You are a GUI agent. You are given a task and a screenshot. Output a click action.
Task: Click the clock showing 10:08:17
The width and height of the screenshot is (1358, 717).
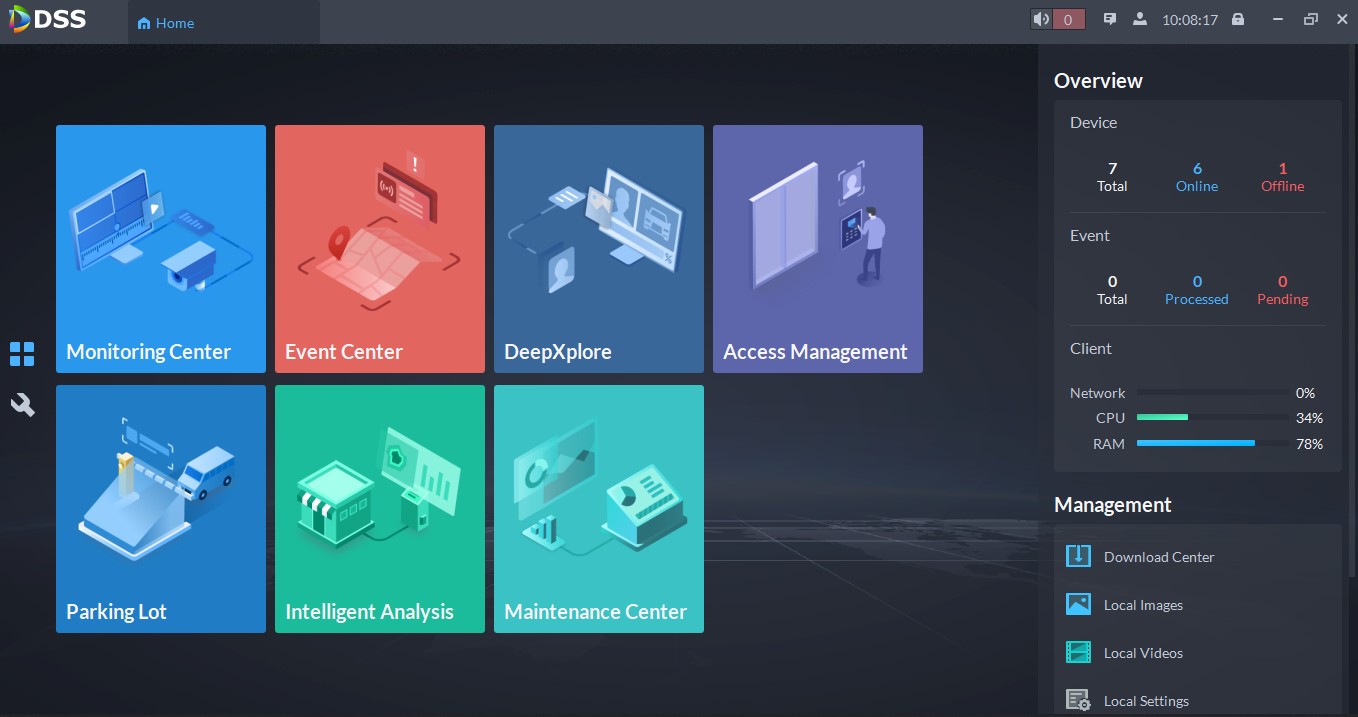click(x=1190, y=20)
